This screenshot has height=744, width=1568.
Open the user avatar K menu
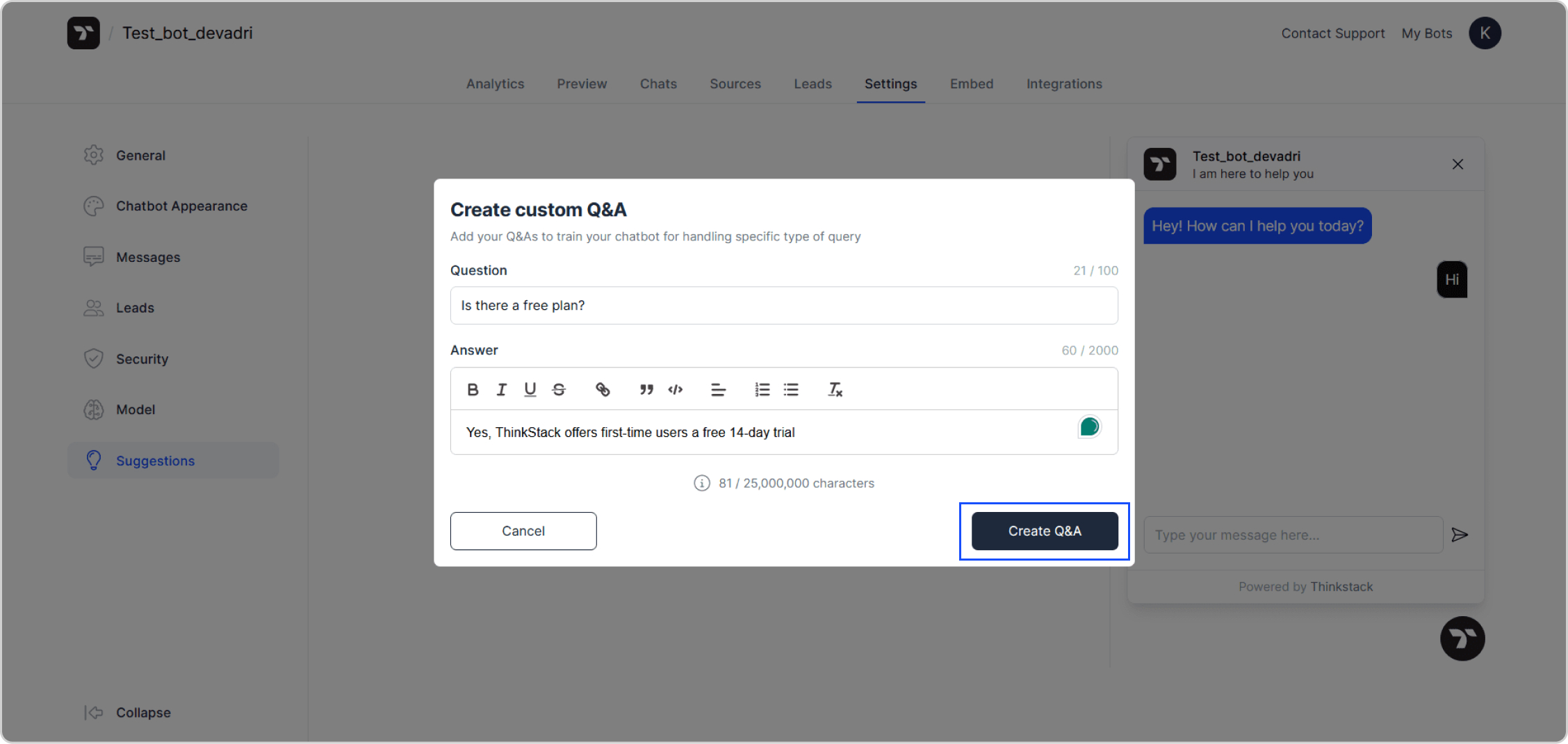click(1485, 33)
